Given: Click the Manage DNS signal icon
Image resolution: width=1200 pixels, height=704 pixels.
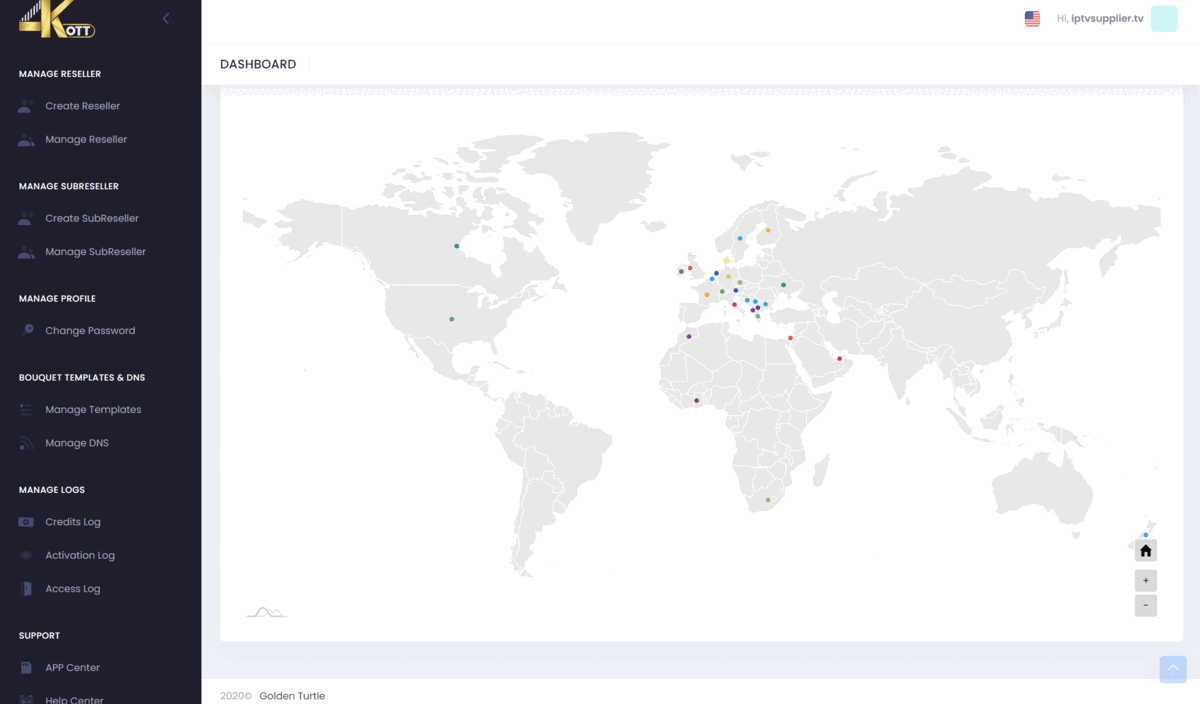Looking at the screenshot, I should click(26, 443).
